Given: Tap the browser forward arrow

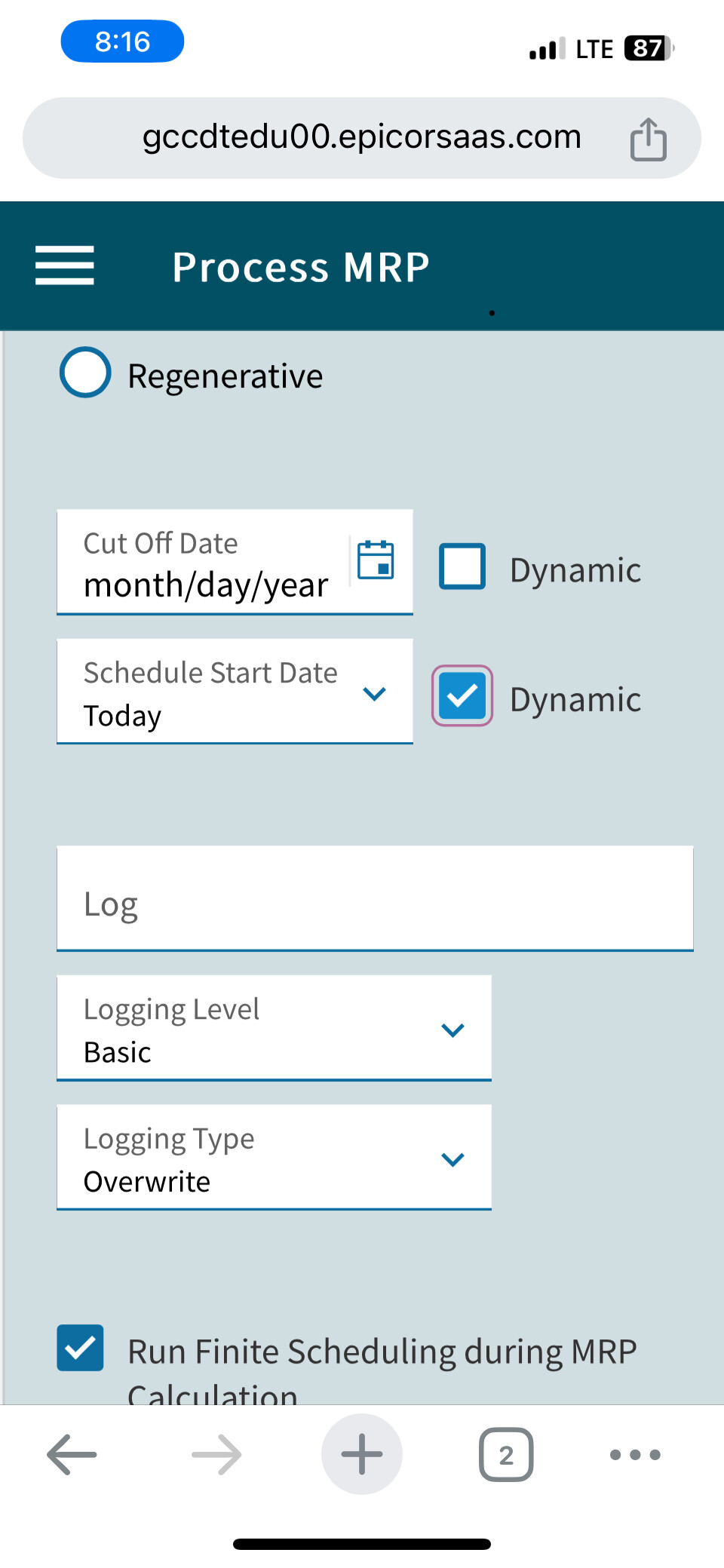Looking at the screenshot, I should pos(216,1454).
